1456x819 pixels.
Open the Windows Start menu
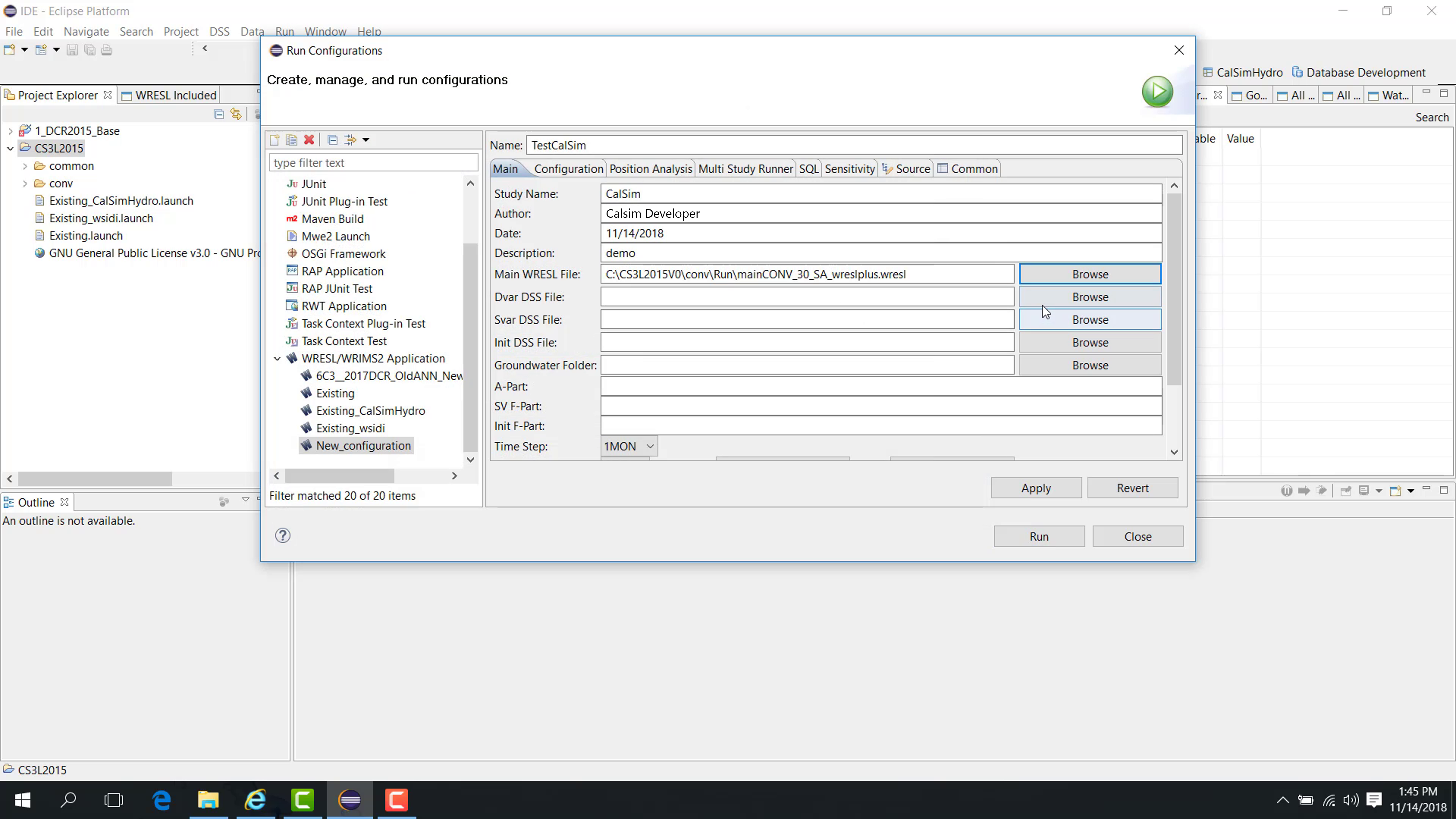(x=23, y=800)
